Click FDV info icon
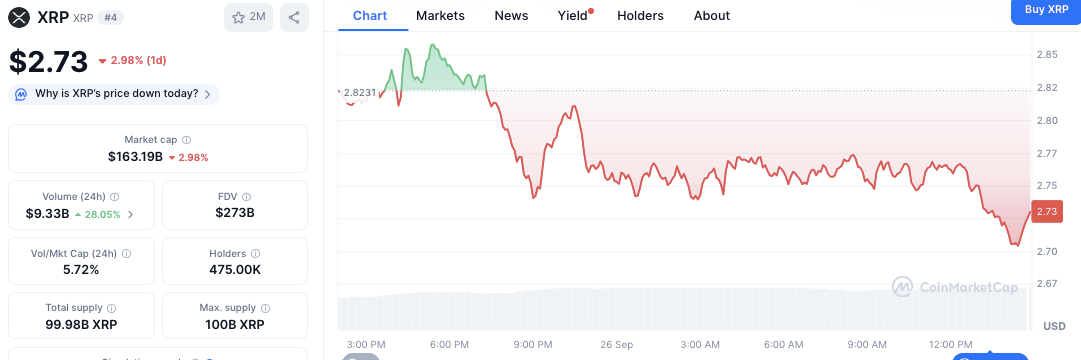 pos(246,197)
